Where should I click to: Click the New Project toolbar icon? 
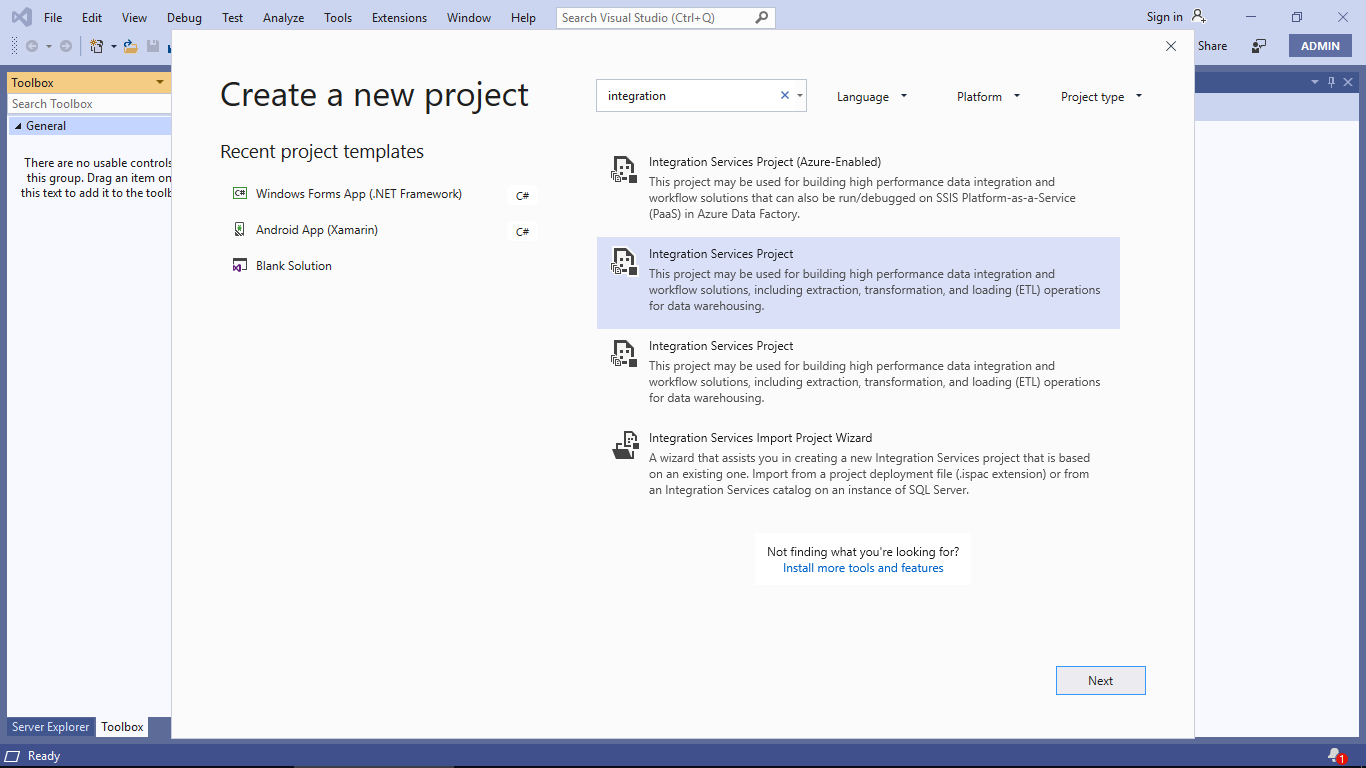click(x=97, y=46)
